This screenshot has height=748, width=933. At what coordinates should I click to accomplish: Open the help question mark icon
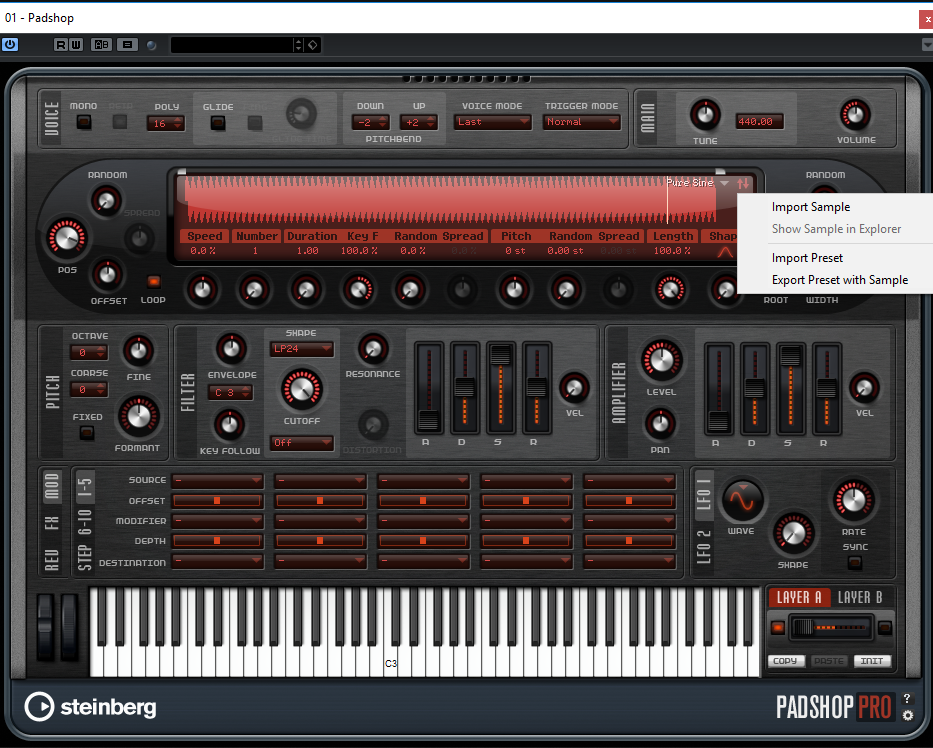pyautogui.click(x=907, y=698)
